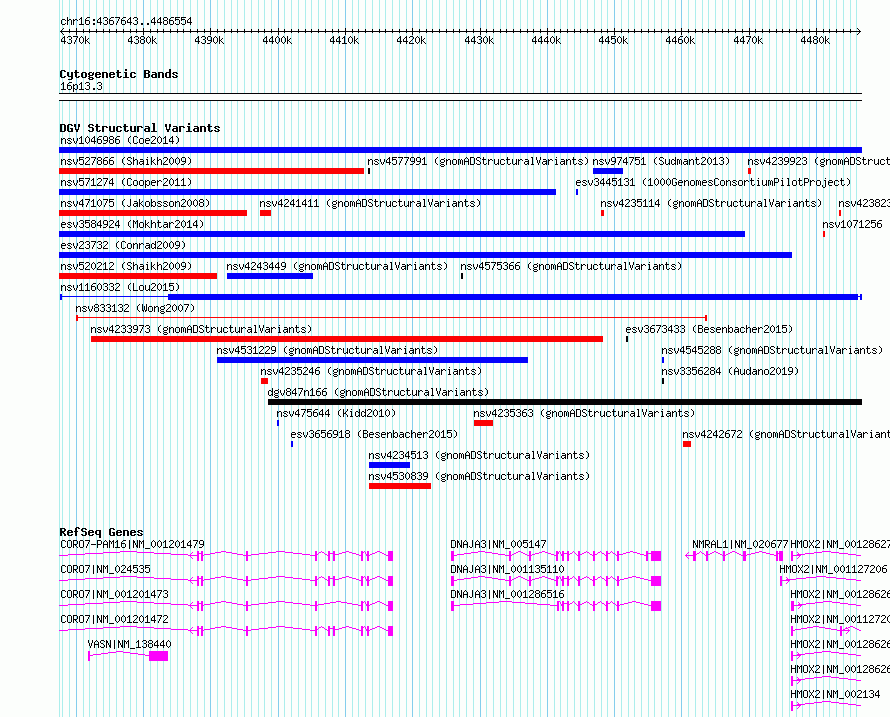890x717 pixels.
Task: Open the nsv4235114 gnomAD variant label
Action: 711,203
